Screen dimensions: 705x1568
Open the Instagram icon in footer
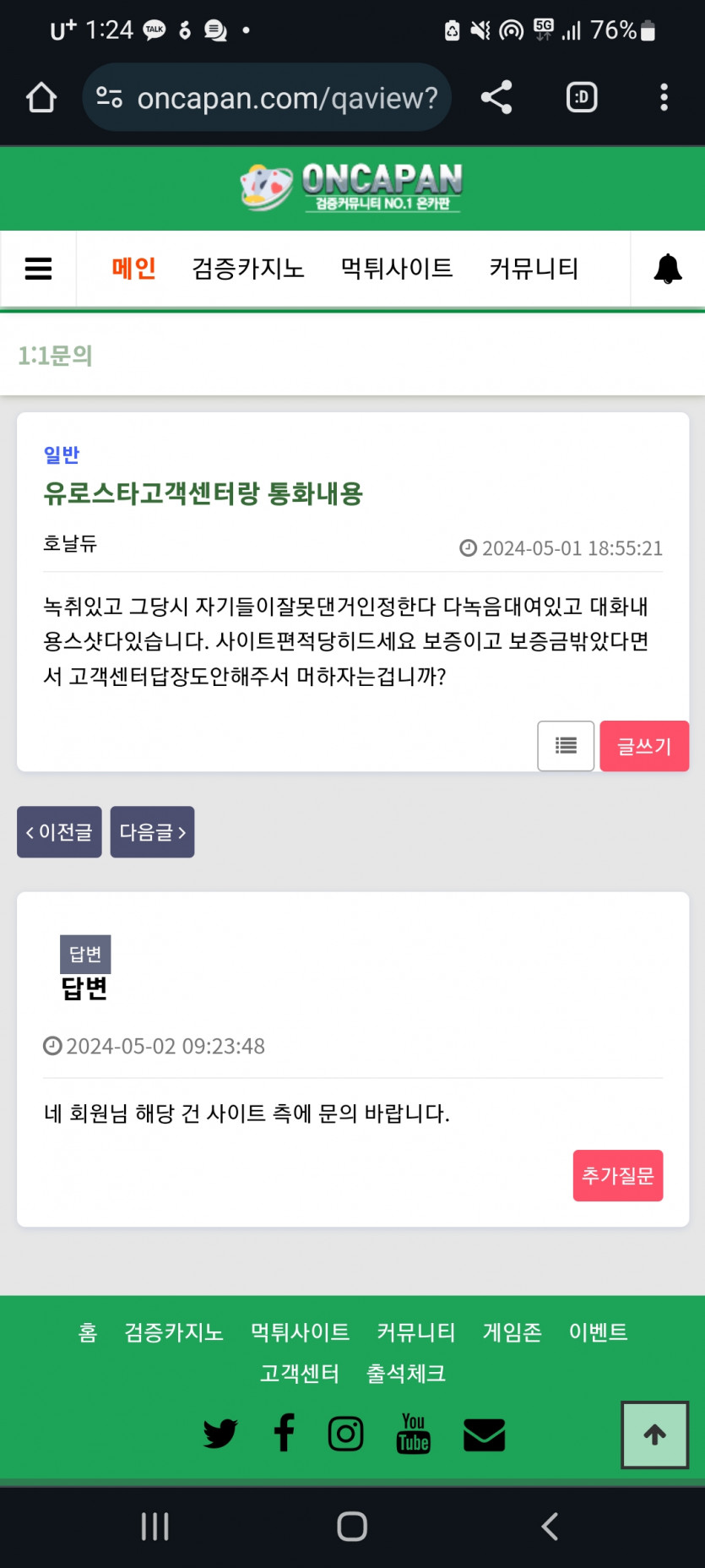click(345, 1434)
